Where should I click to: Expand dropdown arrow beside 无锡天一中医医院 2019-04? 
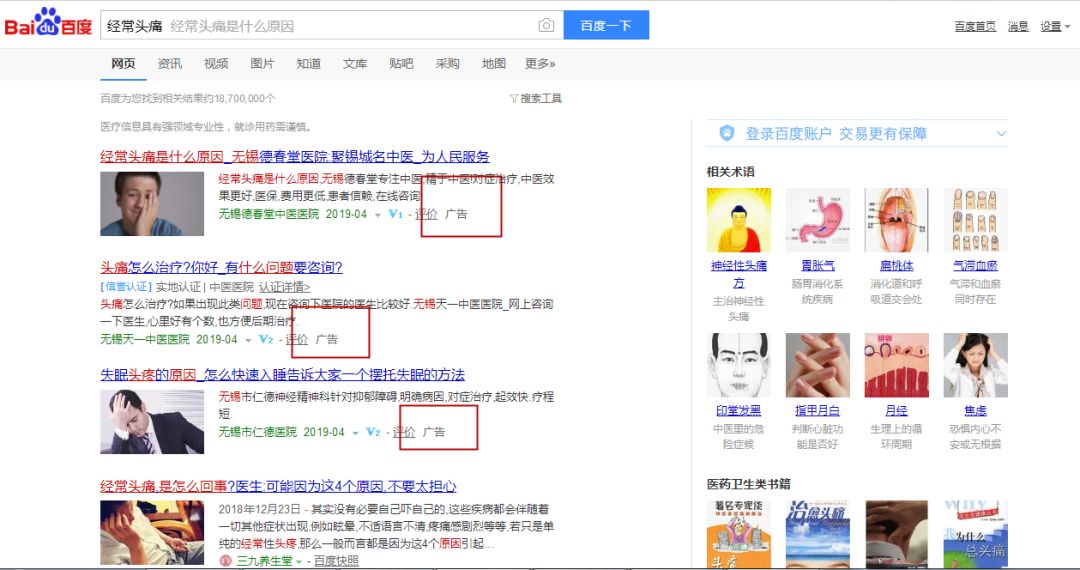[x=248, y=340]
